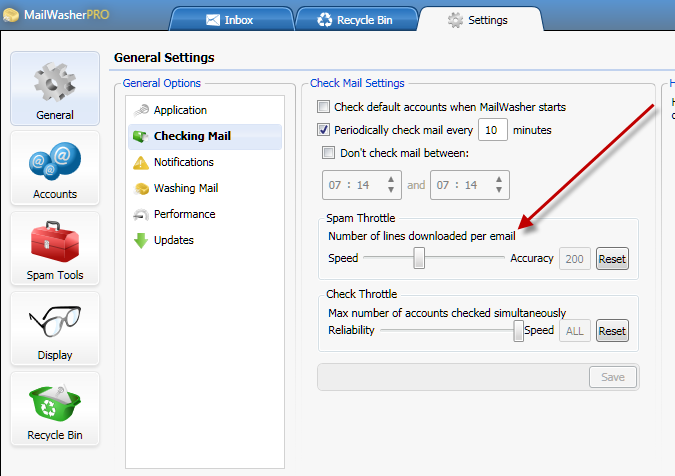675x476 pixels.
Task: Increase the second time field with up arrow
Action: pyautogui.click(x=499, y=179)
